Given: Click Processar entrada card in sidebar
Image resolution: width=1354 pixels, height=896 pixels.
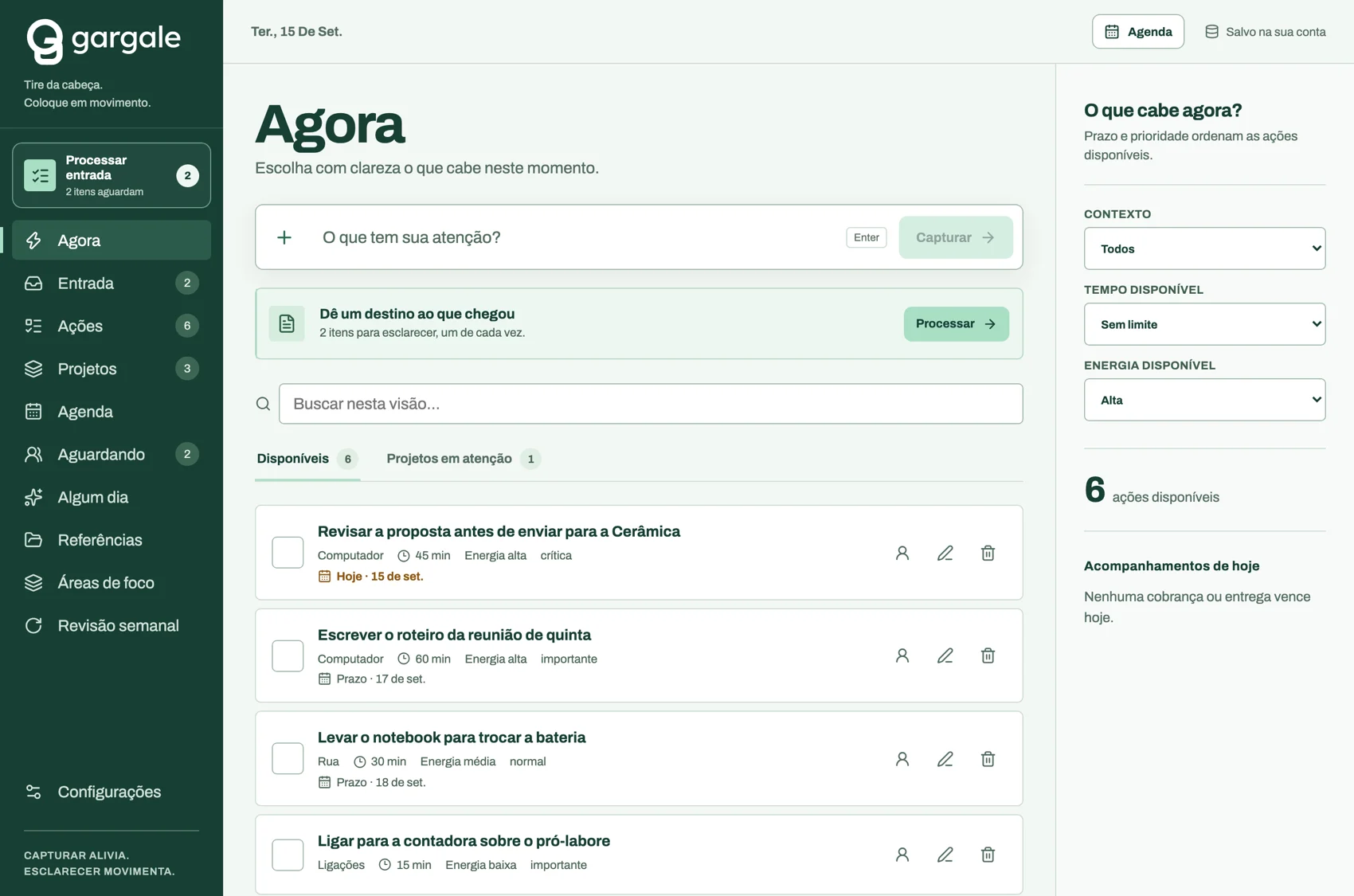Looking at the screenshot, I should 112,175.
